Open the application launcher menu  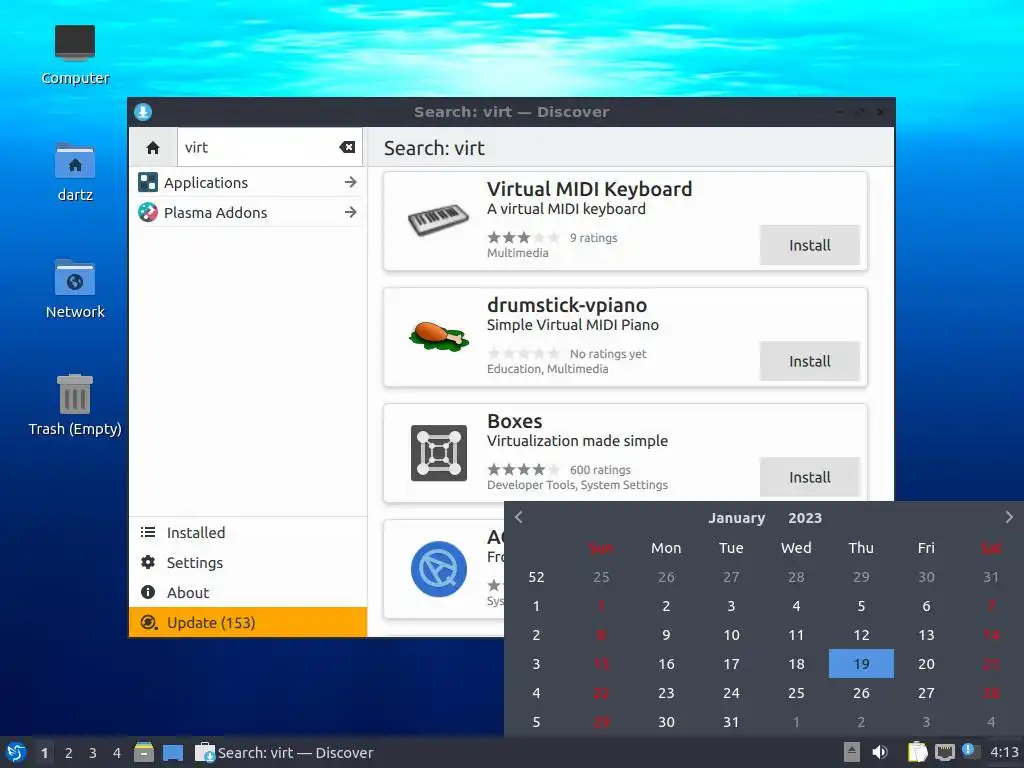(x=15, y=752)
